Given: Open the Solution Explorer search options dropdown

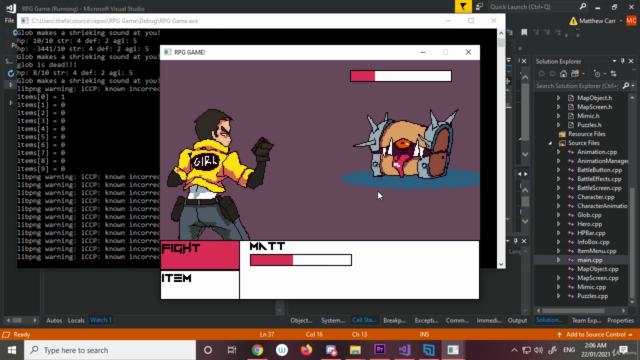Looking at the screenshot, I should (x=633, y=86).
